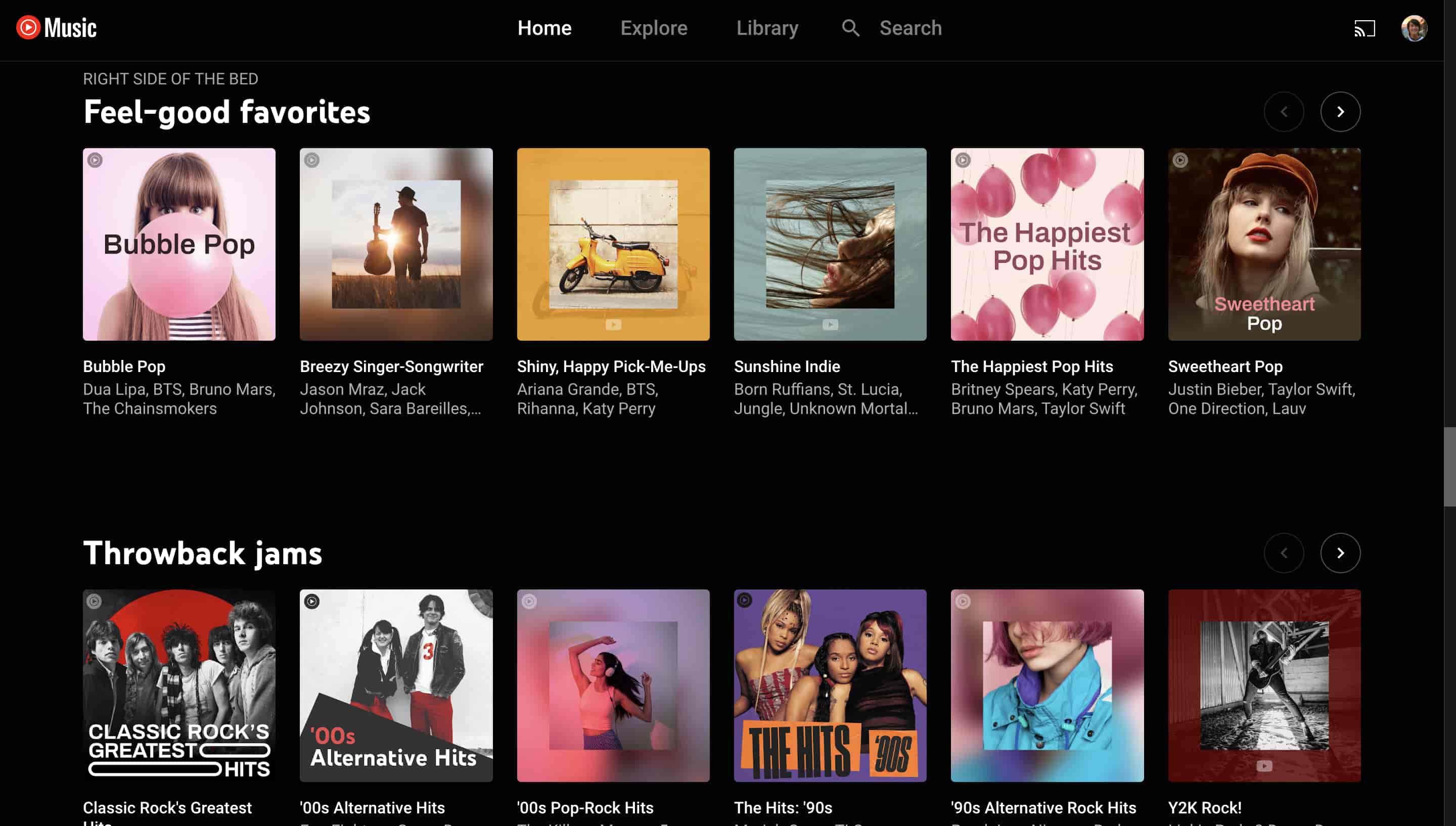Click the page vertical scrollbar thumb
The height and width of the screenshot is (826, 1456).
point(1449,466)
